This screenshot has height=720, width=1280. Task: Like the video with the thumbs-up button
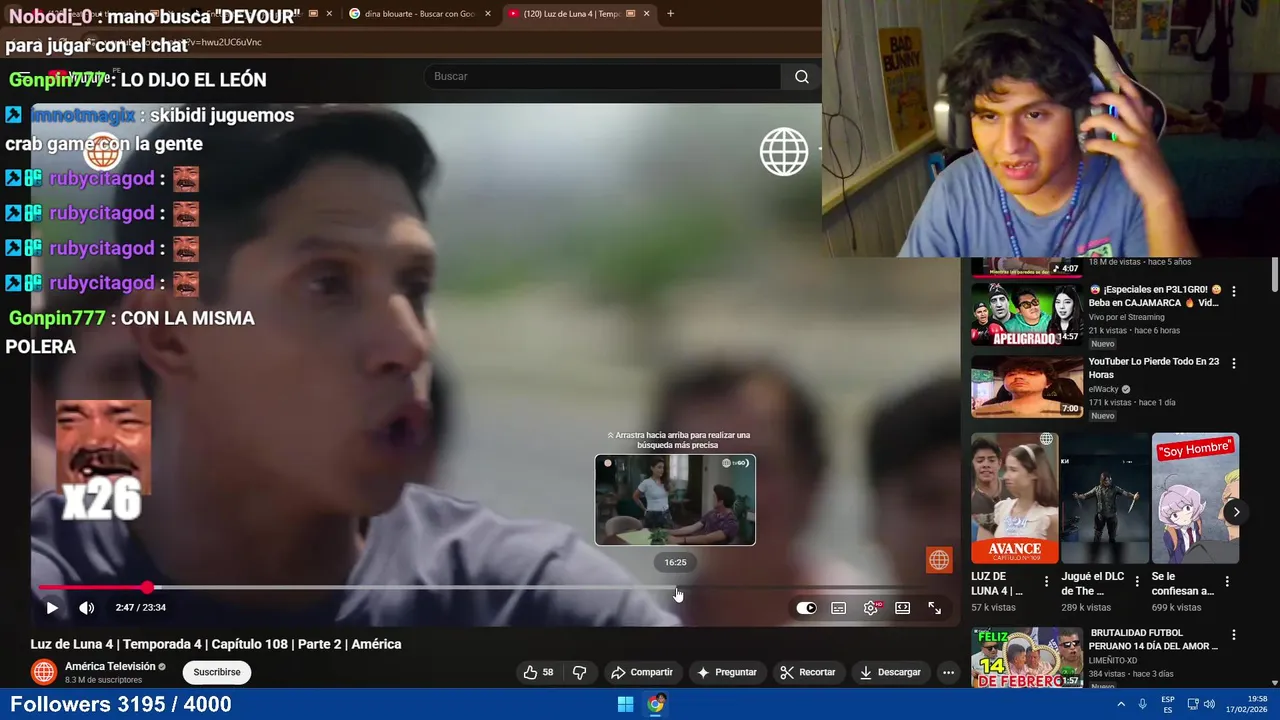pos(538,672)
